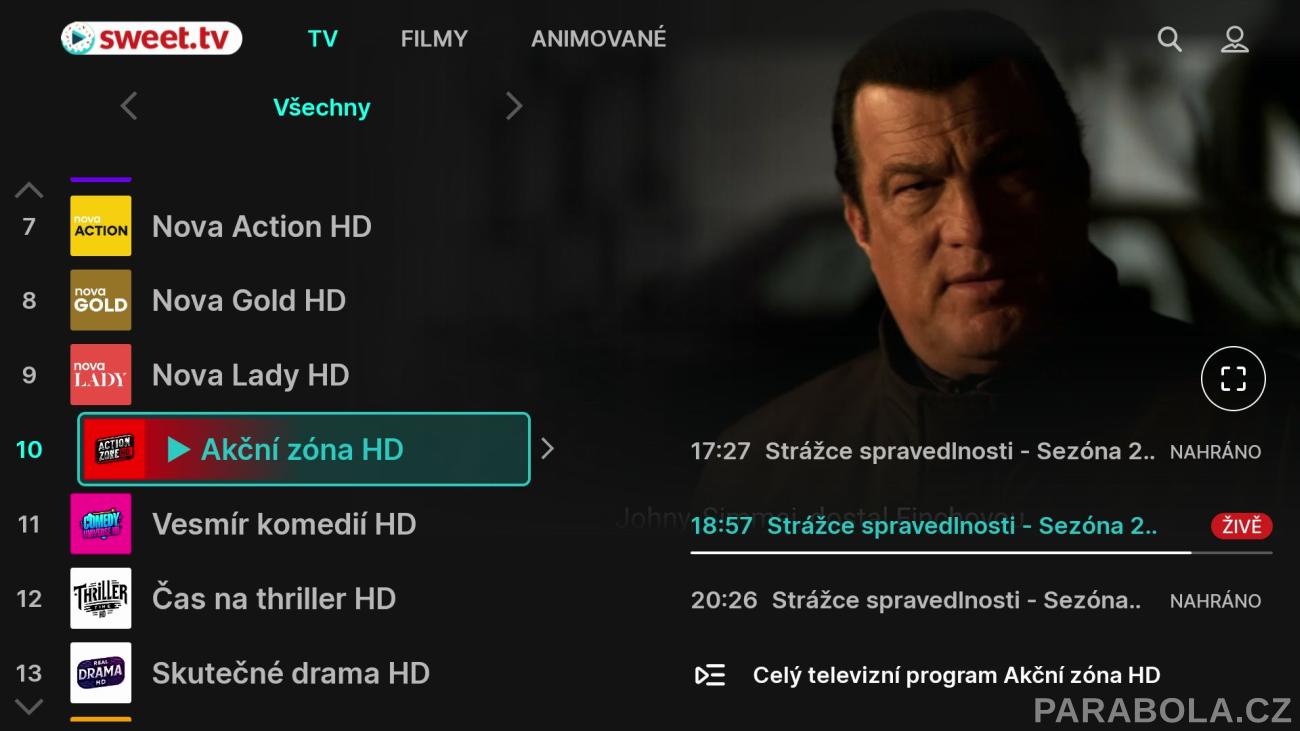
Task: Go to next category with right chevron
Action: point(514,106)
